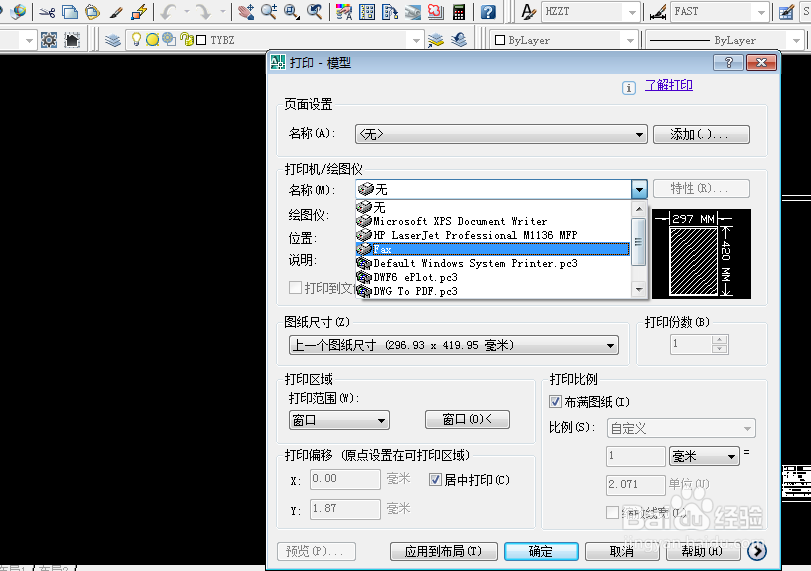Click the Text Style icon beside HZZT

tap(528, 11)
